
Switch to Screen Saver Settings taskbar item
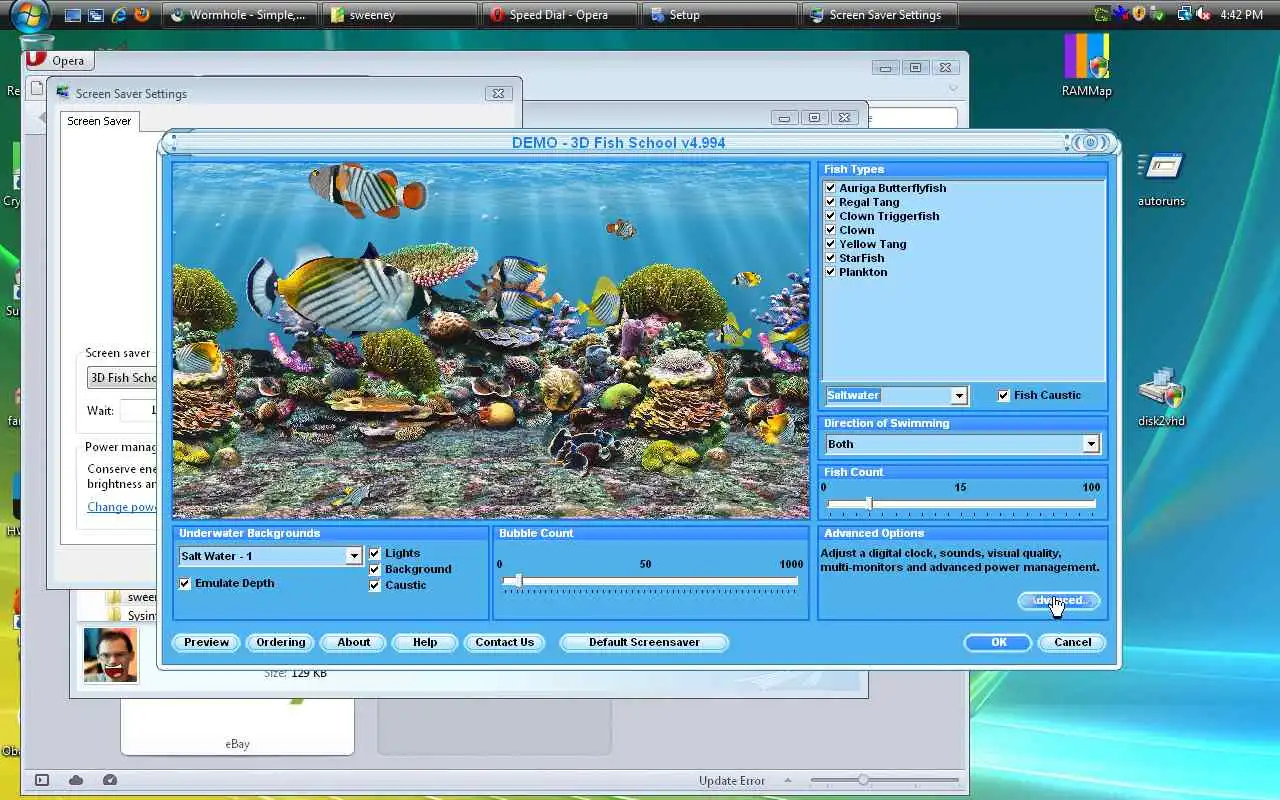pos(879,15)
